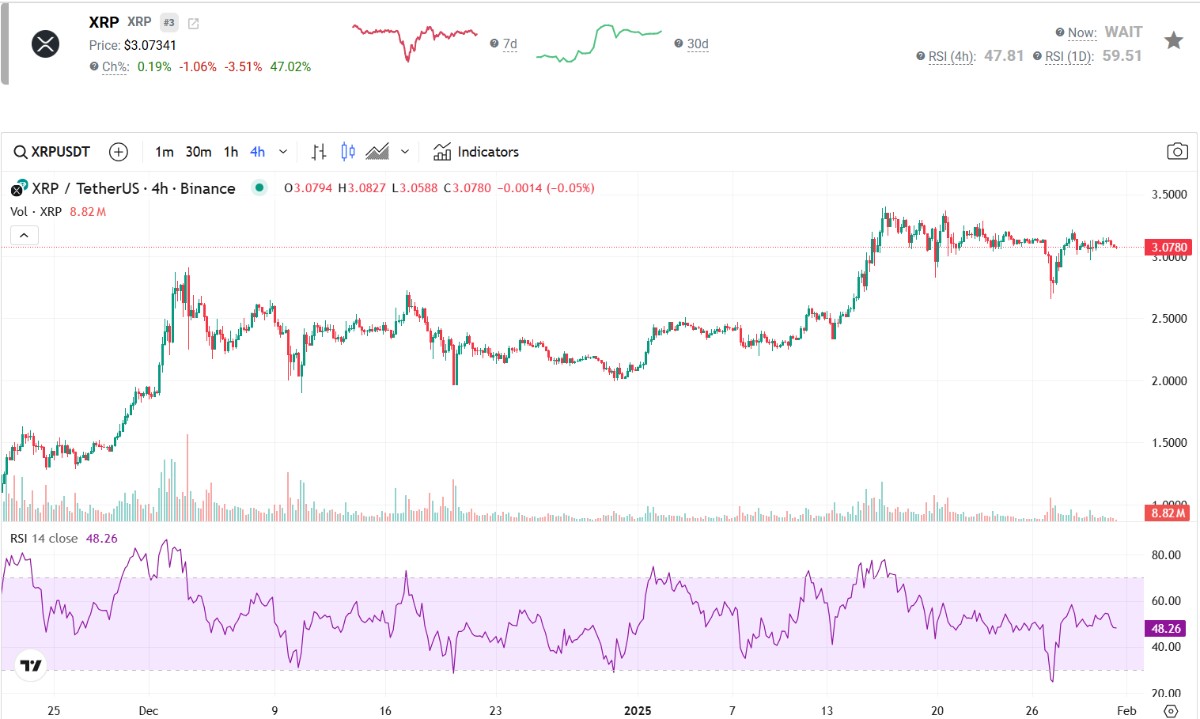
Task: Click the 7d sparkline label
Action: 510,44
